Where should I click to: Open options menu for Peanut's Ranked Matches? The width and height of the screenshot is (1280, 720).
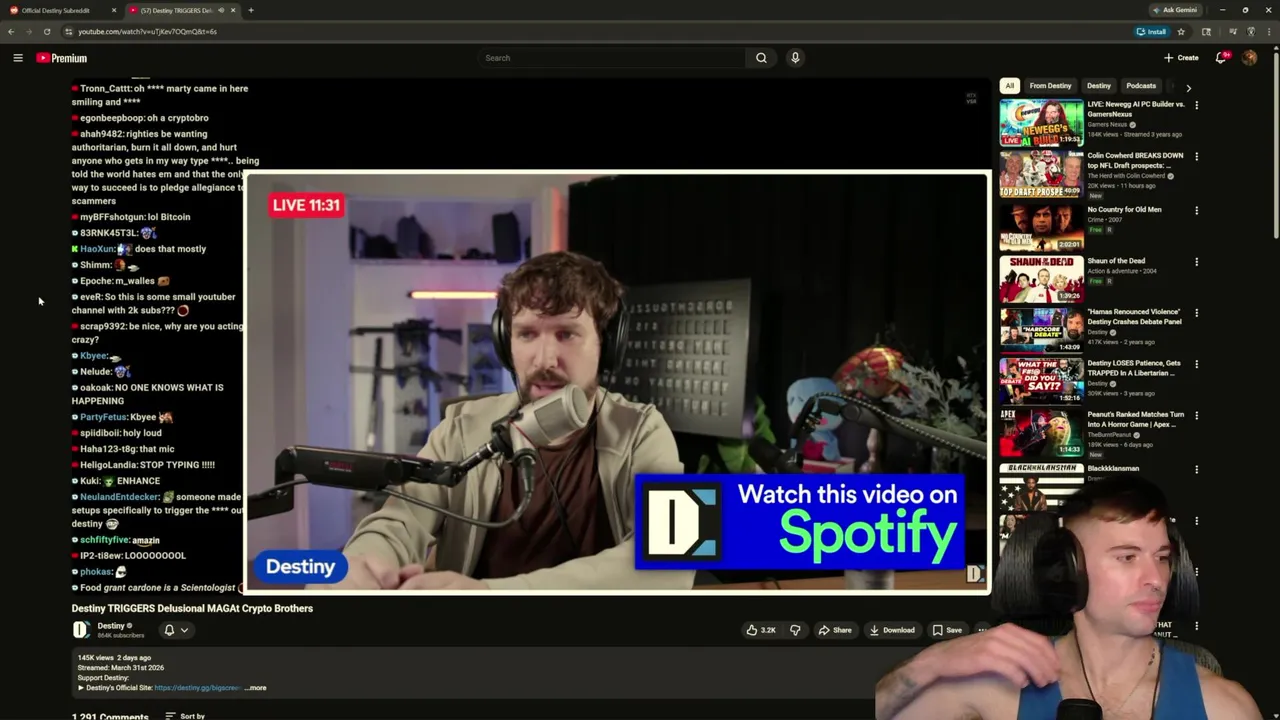1196,415
